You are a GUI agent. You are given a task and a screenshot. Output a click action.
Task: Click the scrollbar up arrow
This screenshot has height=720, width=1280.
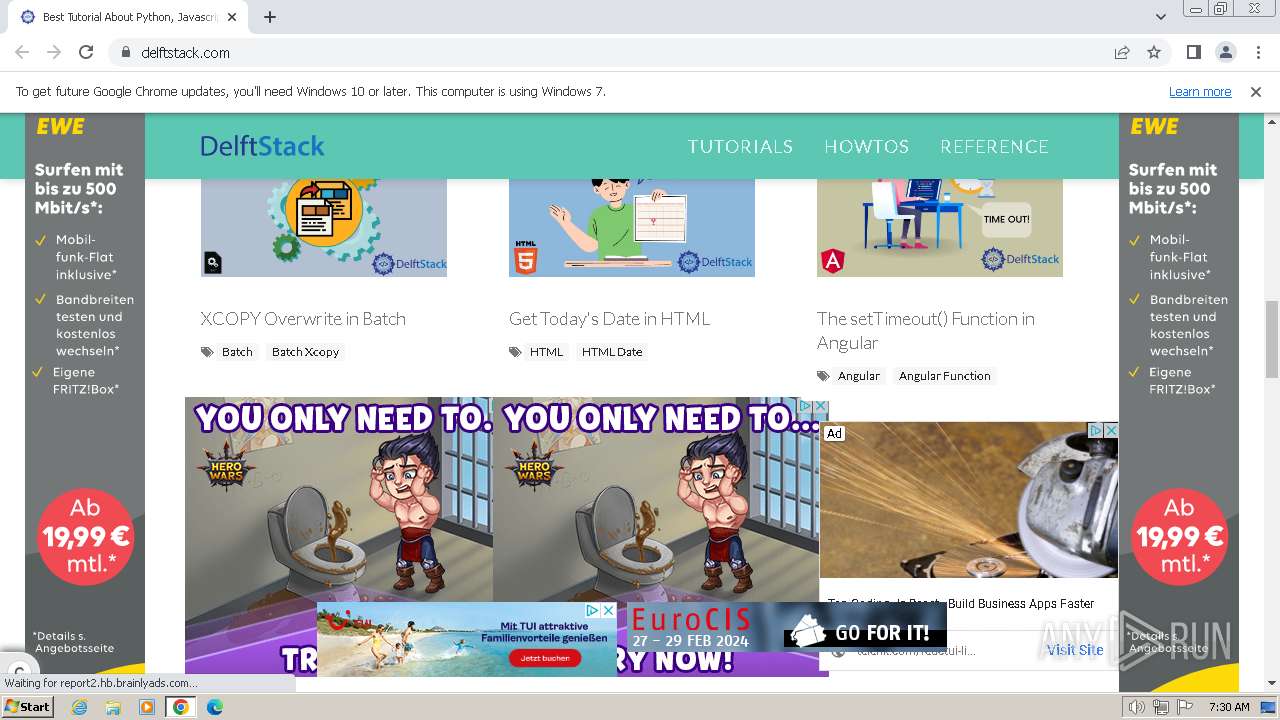click(x=1272, y=120)
